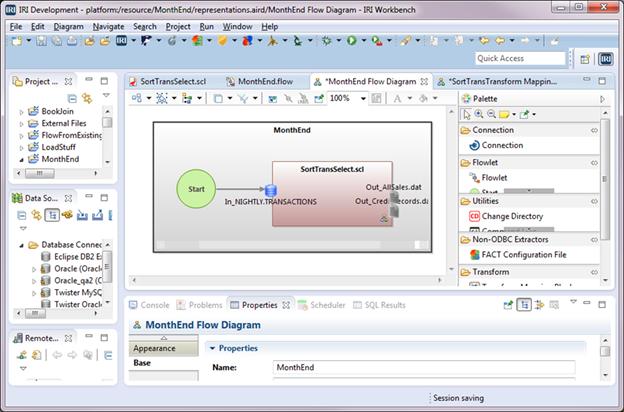The width and height of the screenshot is (624, 412).
Task: Click the Transform palette drawer header
Action: pyautogui.click(x=529, y=272)
